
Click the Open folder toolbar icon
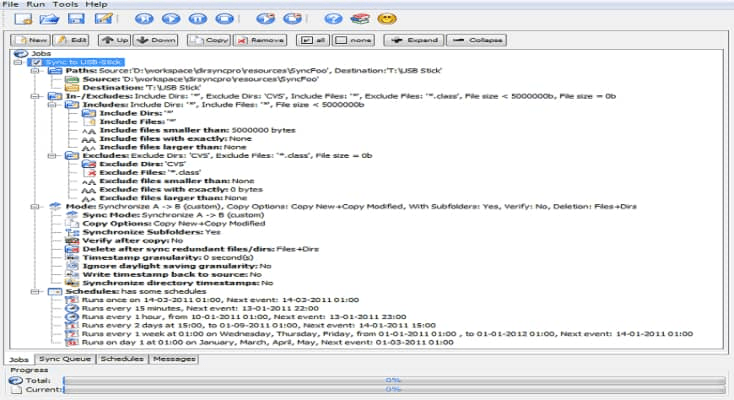click(x=49, y=19)
